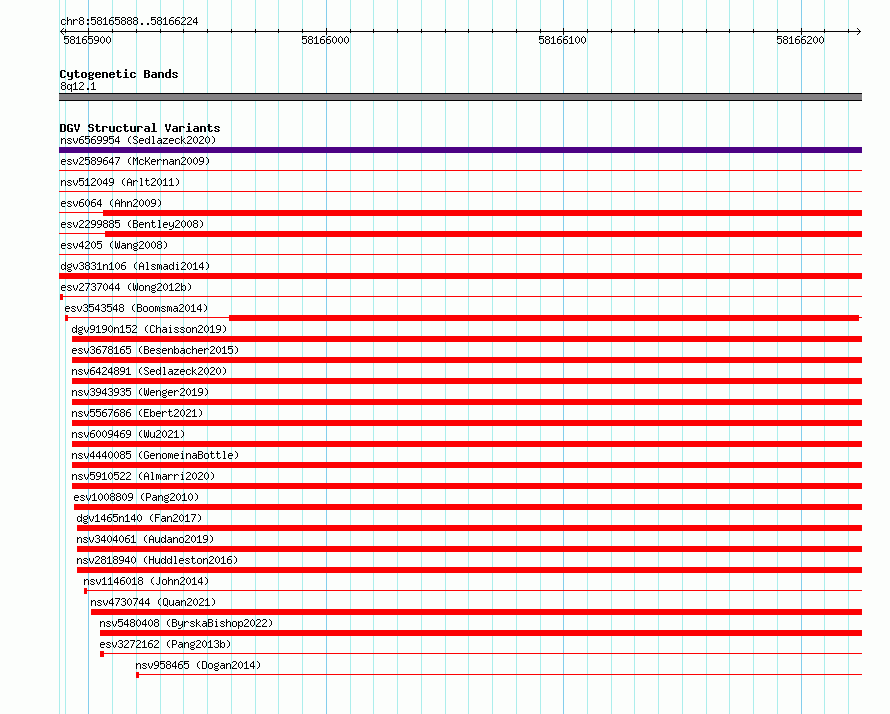Open nsv4440085 (GenomeinaBottle) variant
This screenshot has width=890, height=714.
click(x=155, y=455)
